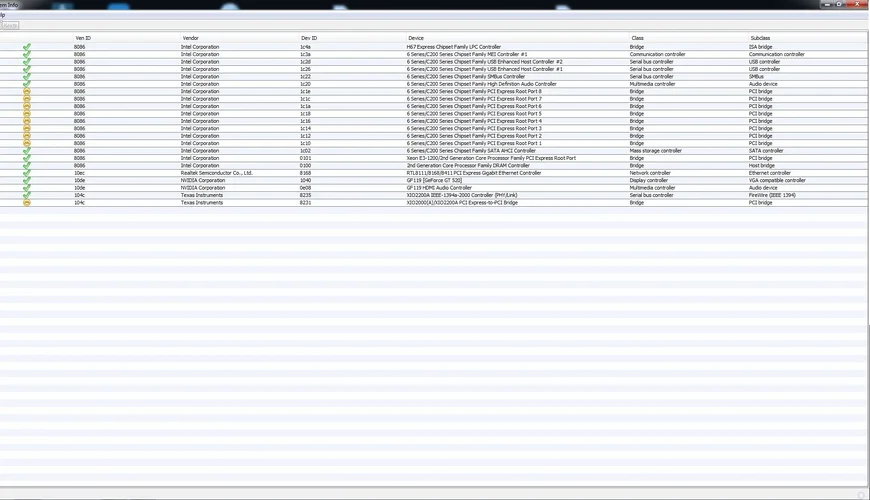Image resolution: width=870 pixels, height=500 pixels.
Task: Click 'Realtek Semiconductor Co., Ltd.' vendor cell
Action: coord(216,173)
